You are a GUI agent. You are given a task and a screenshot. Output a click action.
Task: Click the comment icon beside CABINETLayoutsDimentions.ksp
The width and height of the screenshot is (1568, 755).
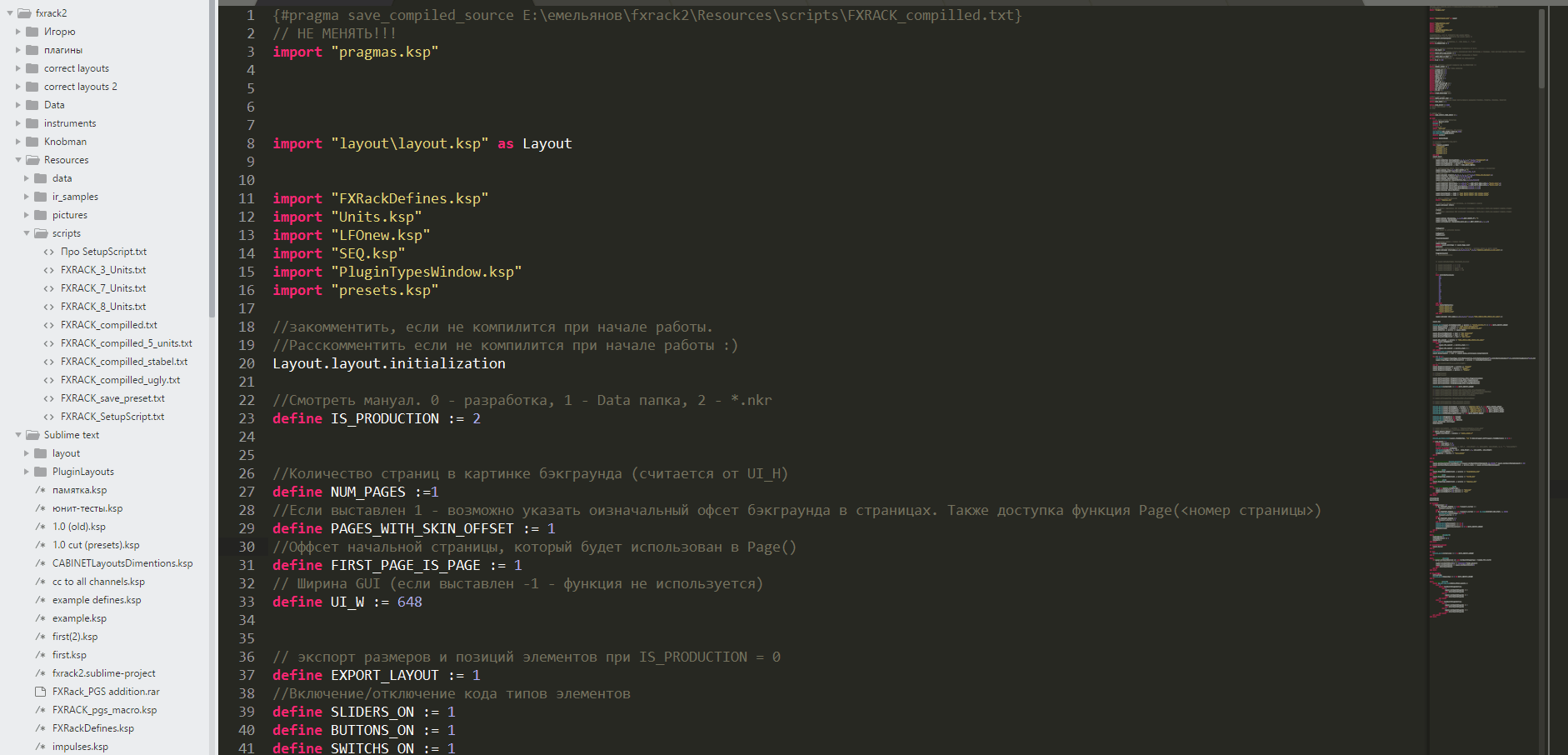[x=41, y=563]
